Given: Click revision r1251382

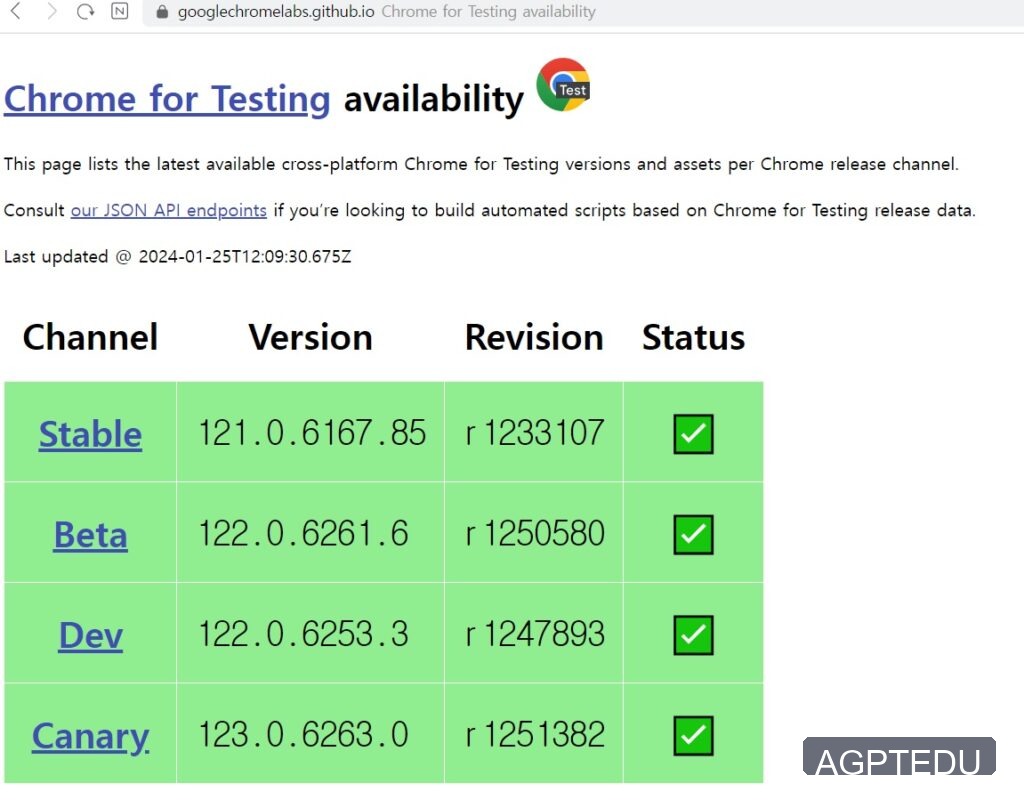Looking at the screenshot, I should [x=535, y=735].
